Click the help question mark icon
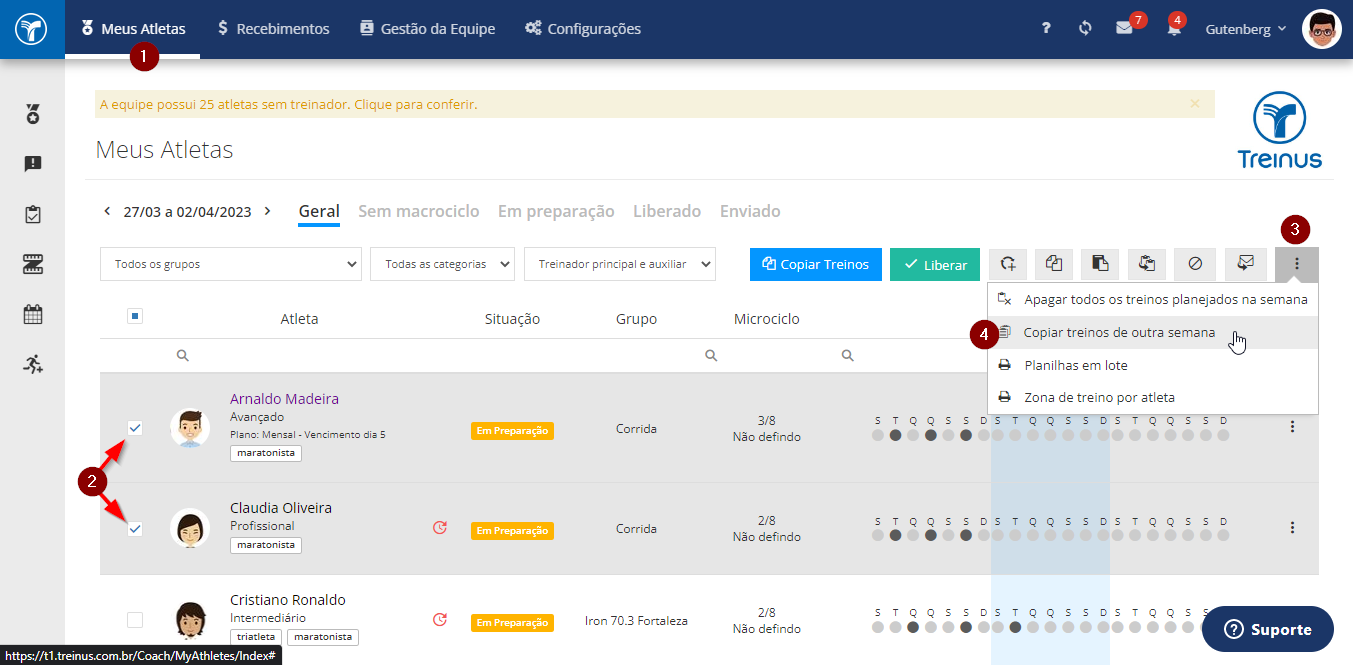 [1046, 29]
